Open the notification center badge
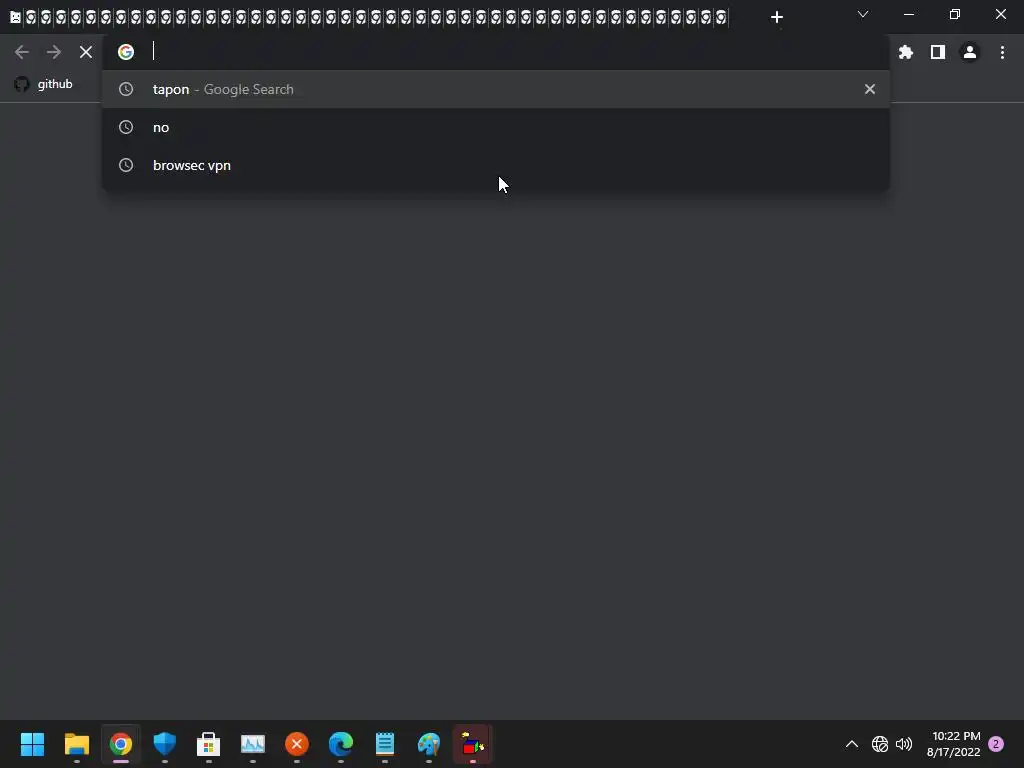1024x768 pixels. click(x=996, y=744)
